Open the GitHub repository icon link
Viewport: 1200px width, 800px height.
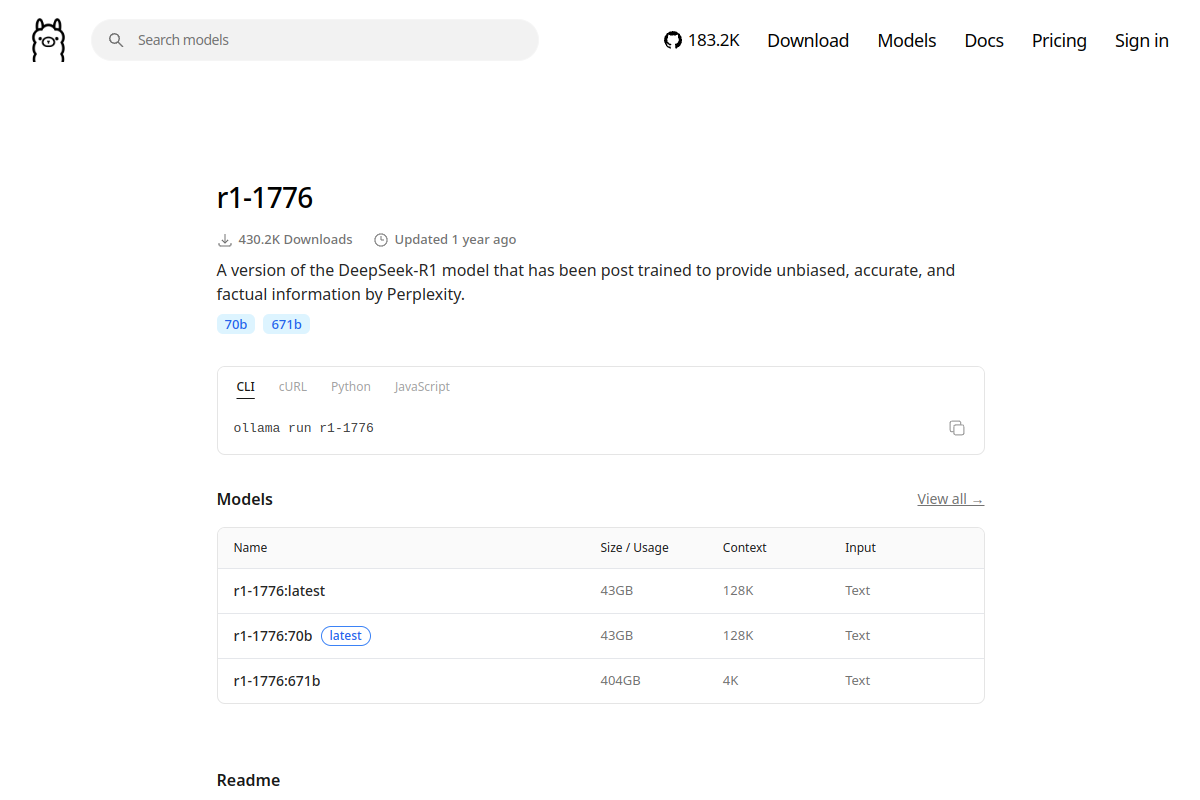click(x=673, y=40)
